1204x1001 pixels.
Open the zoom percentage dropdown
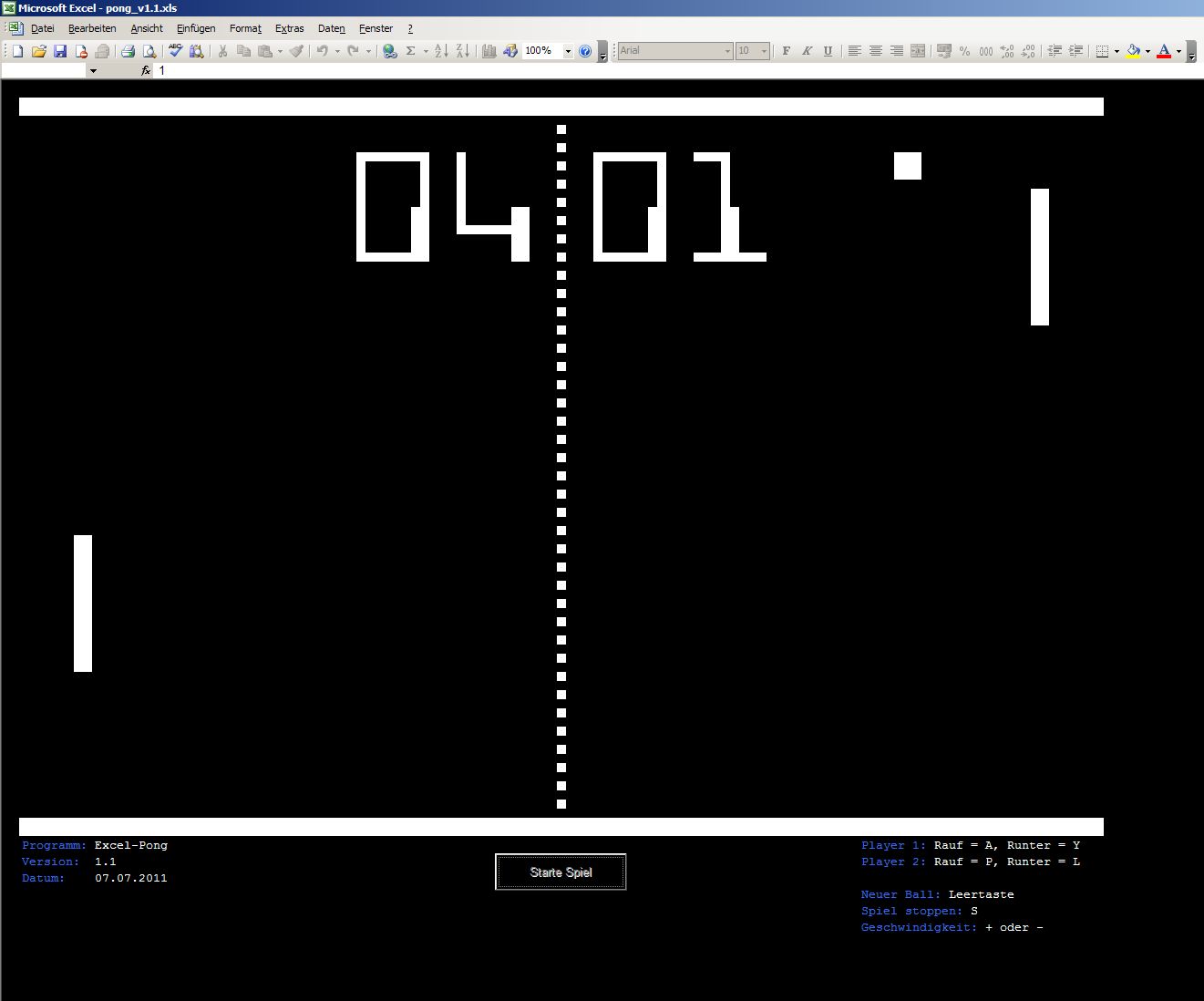pyautogui.click(x=568, y=51)
